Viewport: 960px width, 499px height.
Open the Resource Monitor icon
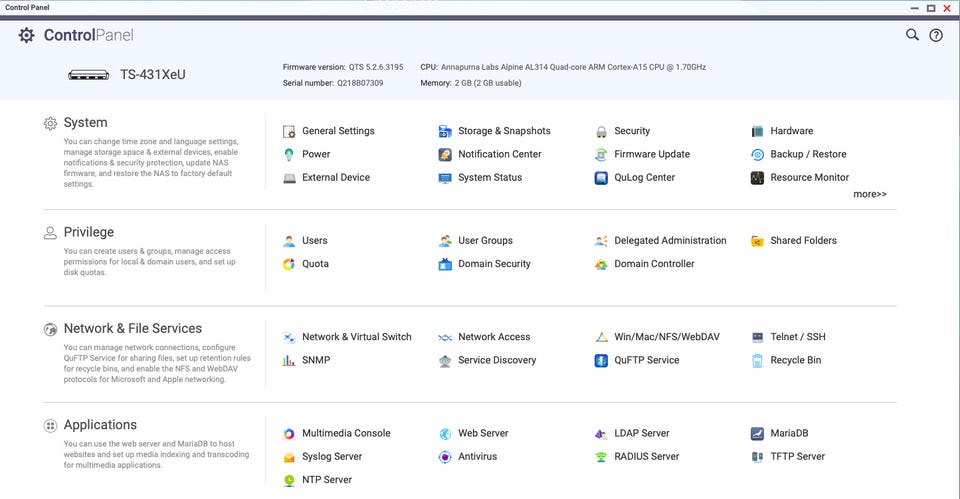[758, 178]
